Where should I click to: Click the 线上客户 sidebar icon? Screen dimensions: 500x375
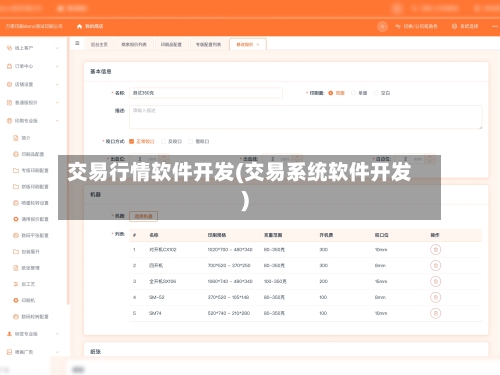point(9,48)
